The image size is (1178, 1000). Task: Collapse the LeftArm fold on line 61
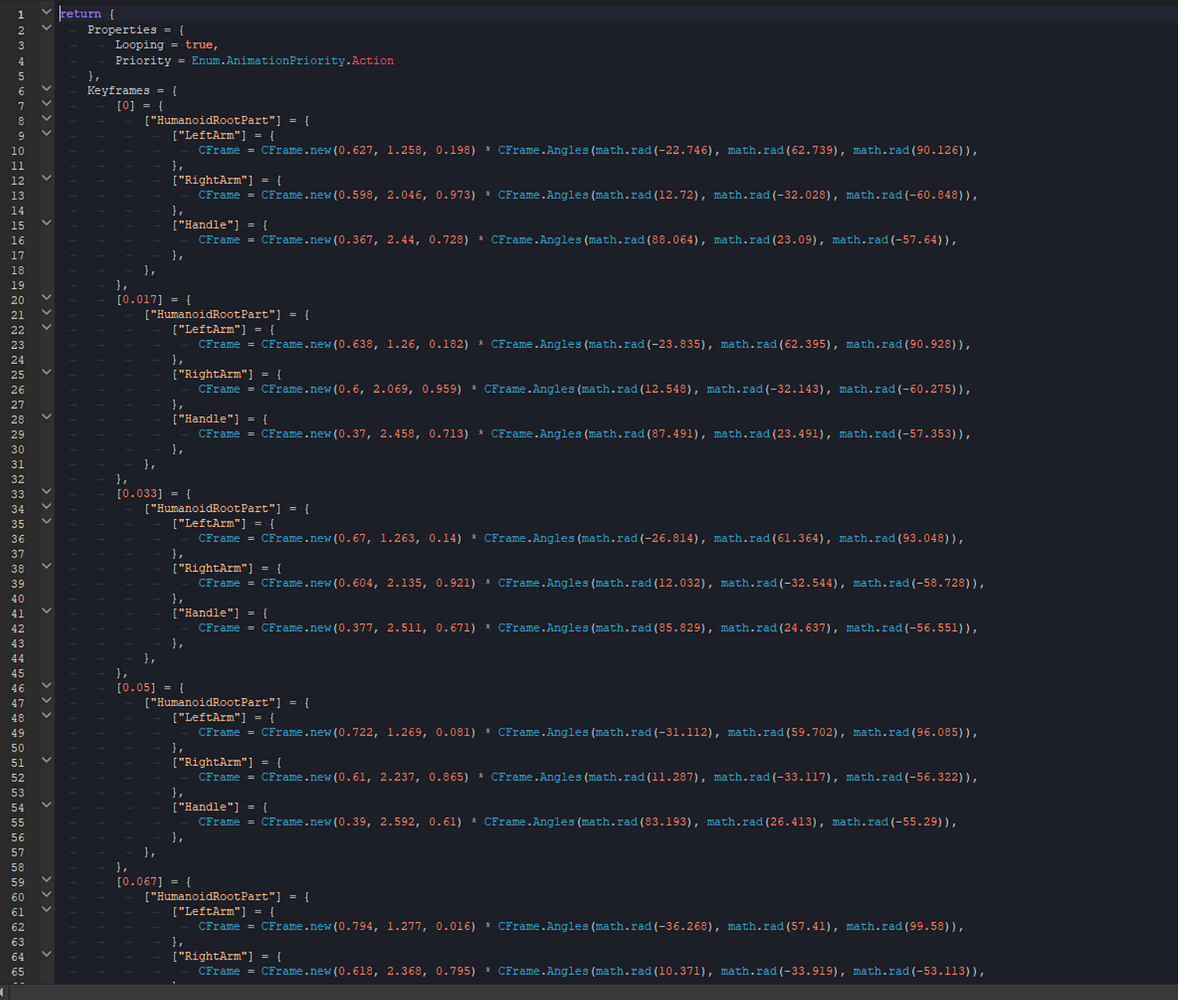(x=46, y=910)
